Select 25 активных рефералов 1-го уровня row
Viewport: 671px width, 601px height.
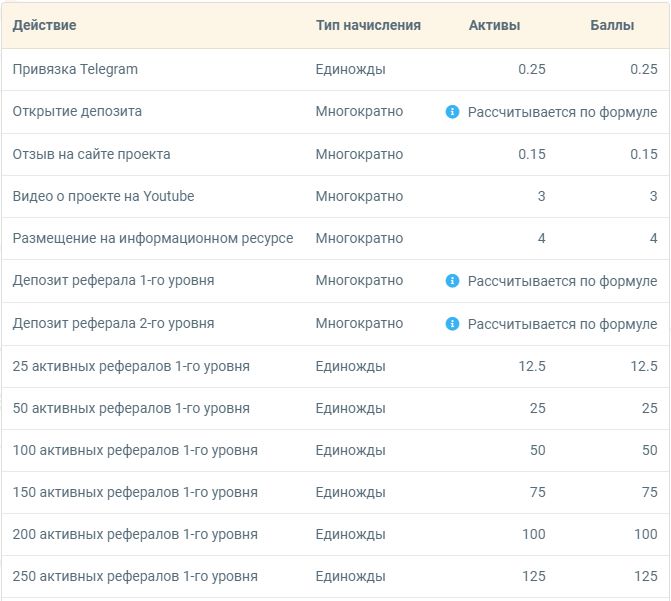point(336,366)
